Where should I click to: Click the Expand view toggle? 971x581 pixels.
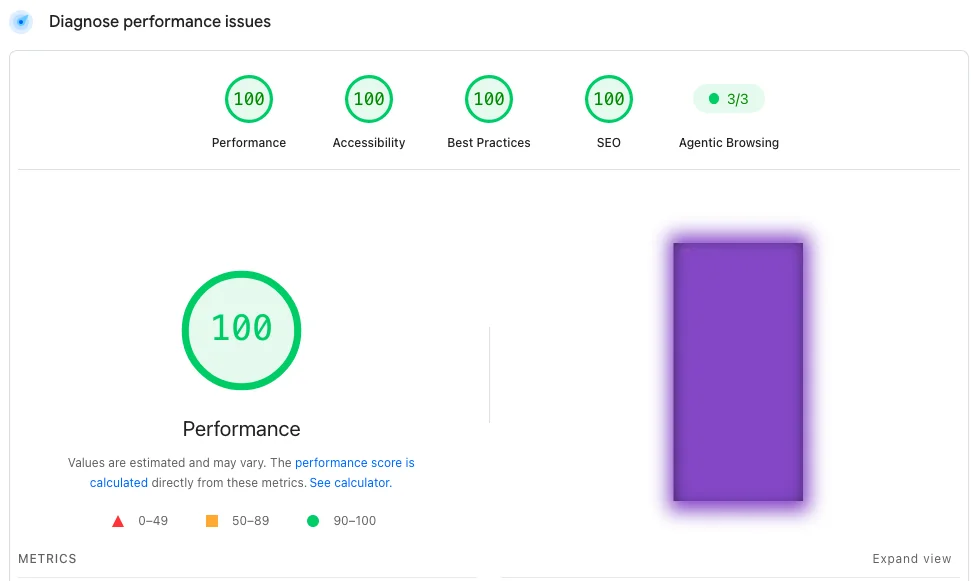pos(912,559)
